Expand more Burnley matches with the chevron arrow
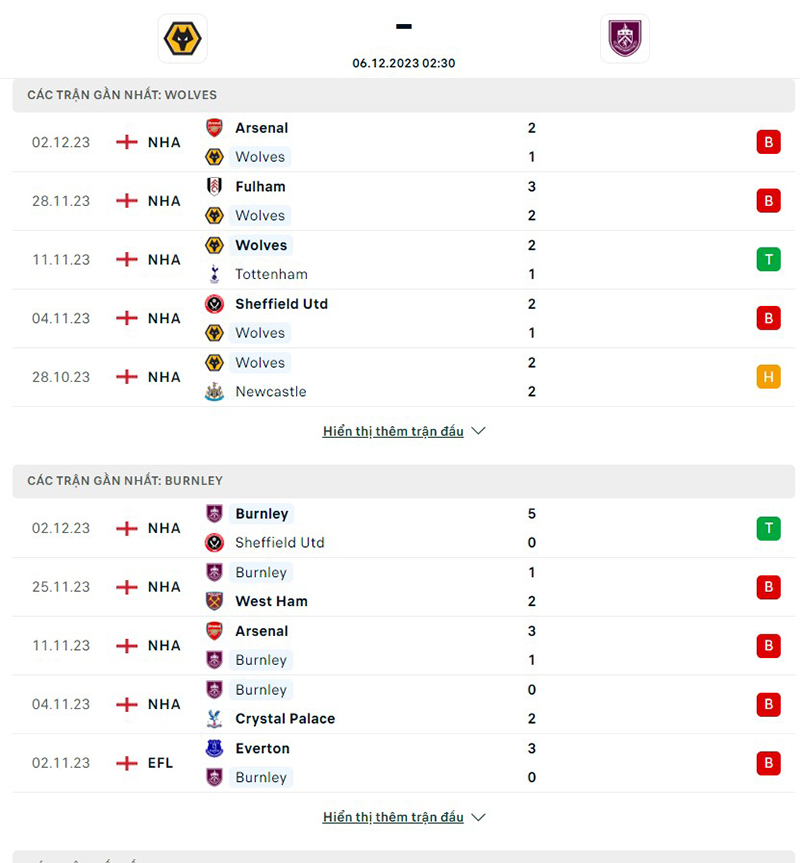Image resolution: width=800 pixels, height=863 pixels. (x=478, y=817)
